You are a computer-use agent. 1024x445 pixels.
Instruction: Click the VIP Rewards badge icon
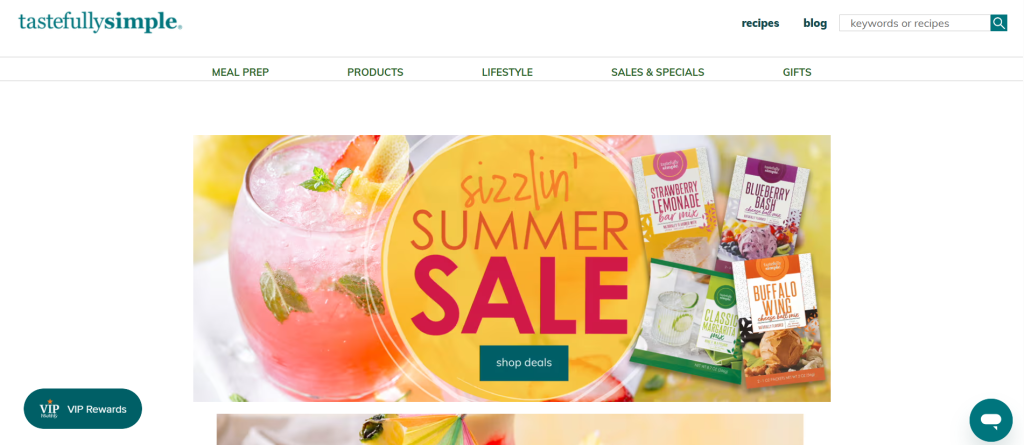[x=49, y=409]
